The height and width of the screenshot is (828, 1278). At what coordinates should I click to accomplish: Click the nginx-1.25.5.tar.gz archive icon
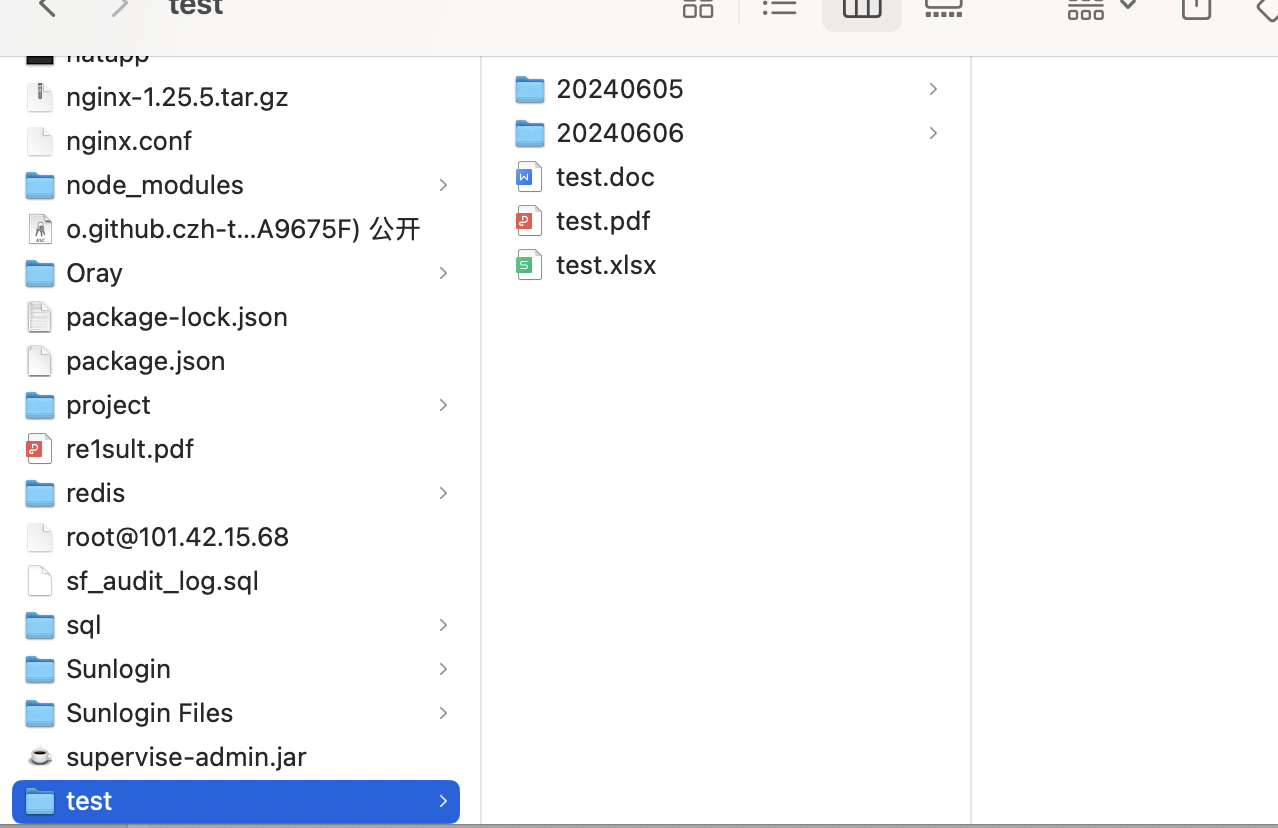coord(40,97)
